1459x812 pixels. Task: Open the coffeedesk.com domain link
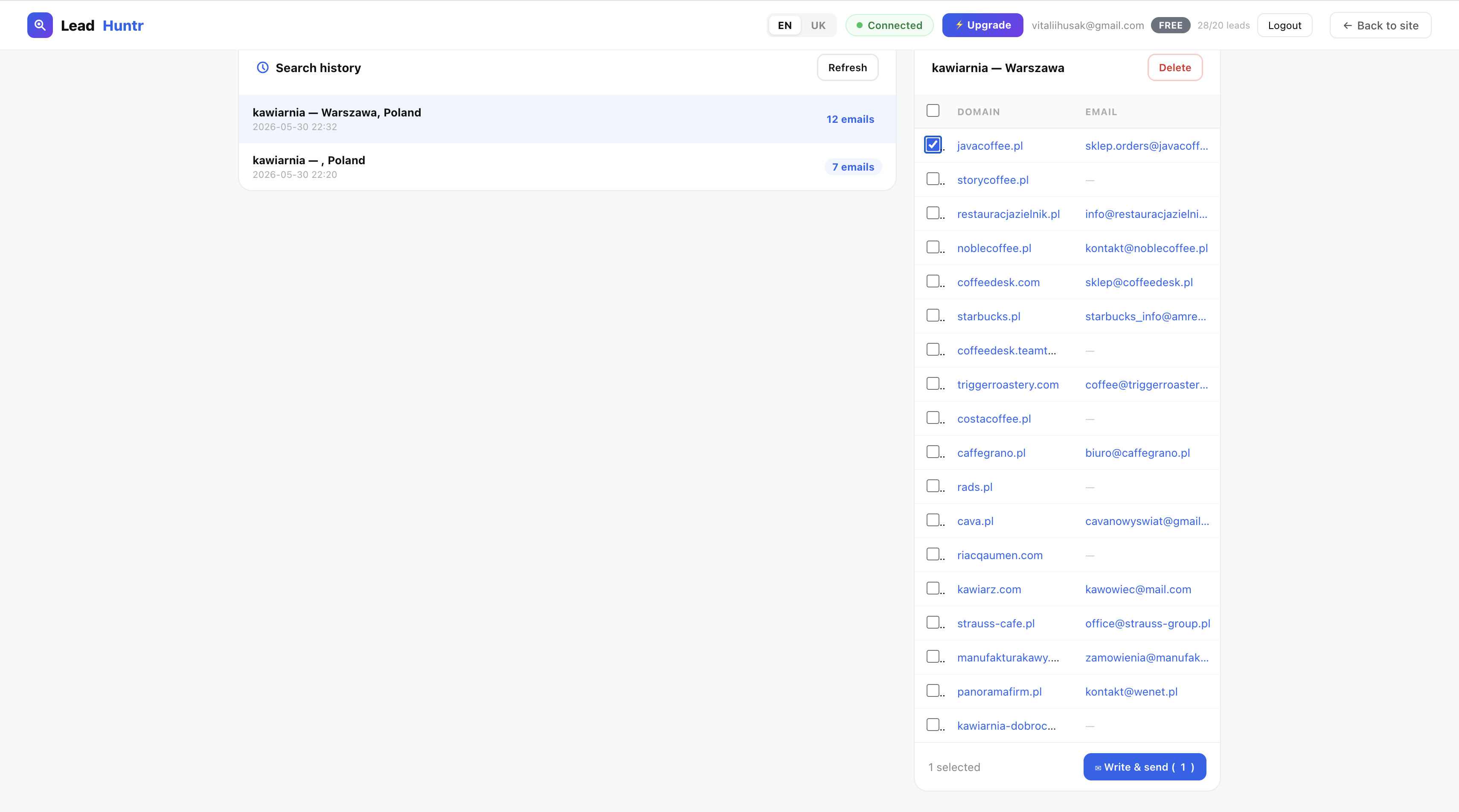pos(998,282)
